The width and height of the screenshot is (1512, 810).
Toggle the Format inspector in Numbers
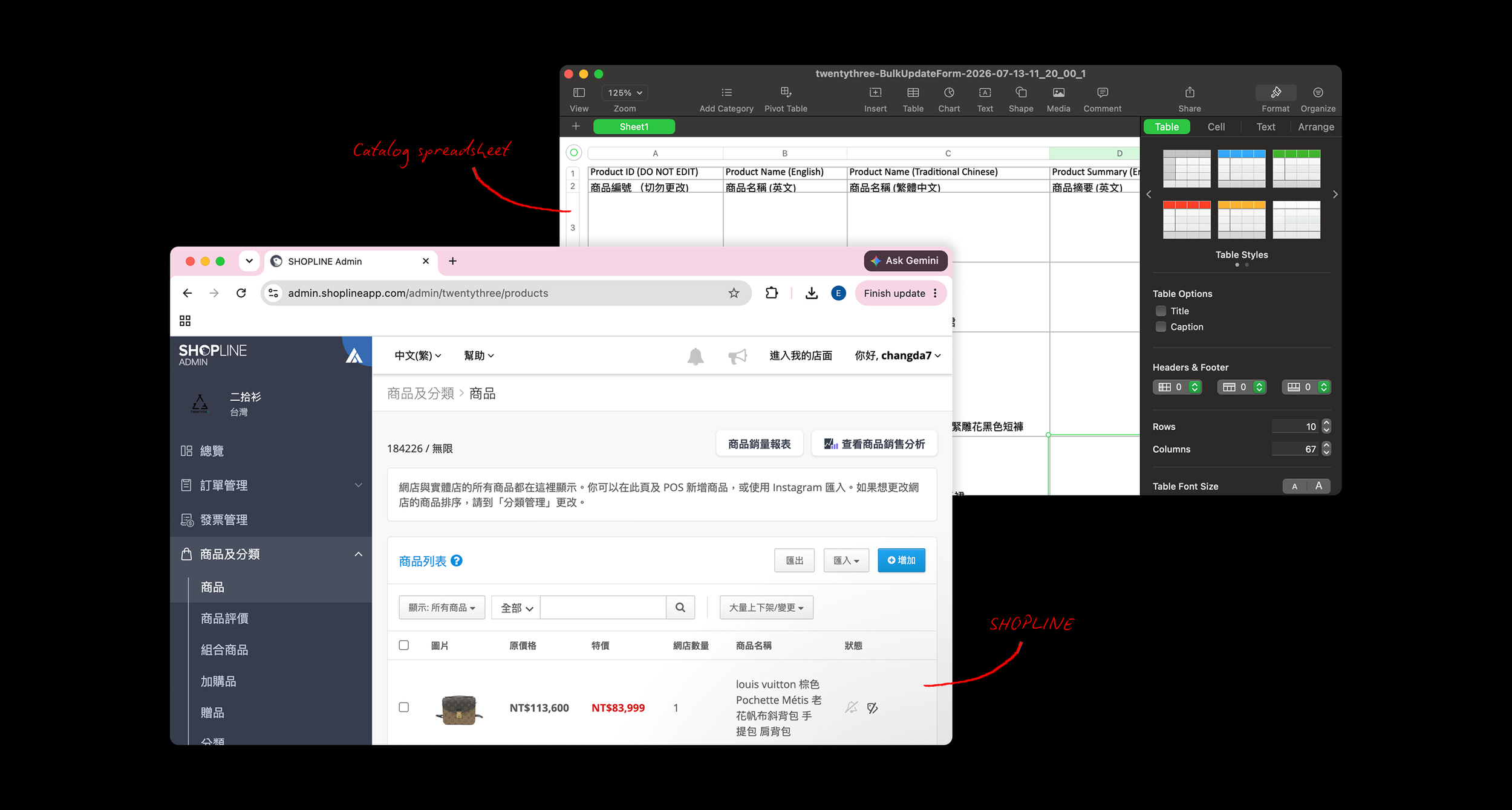point(1276,92)
